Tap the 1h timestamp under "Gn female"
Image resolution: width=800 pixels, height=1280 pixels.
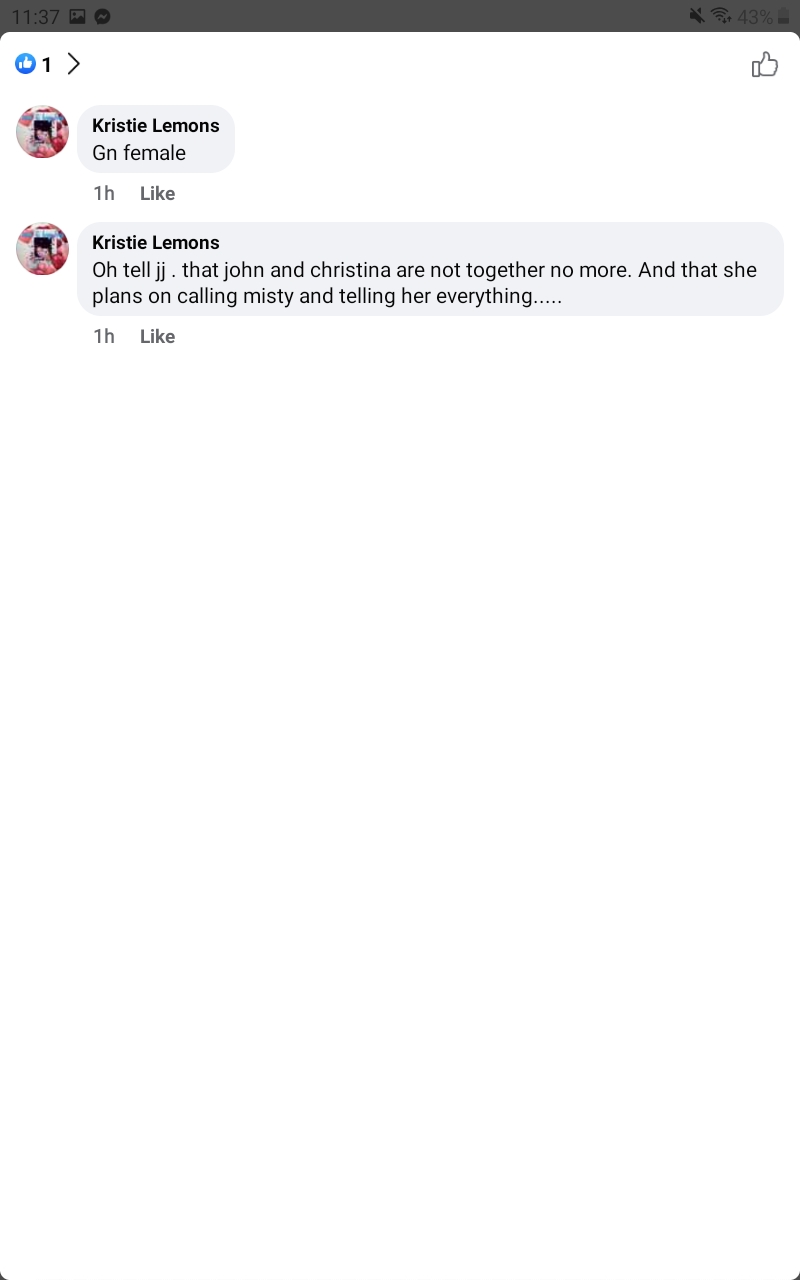point(104,193)
